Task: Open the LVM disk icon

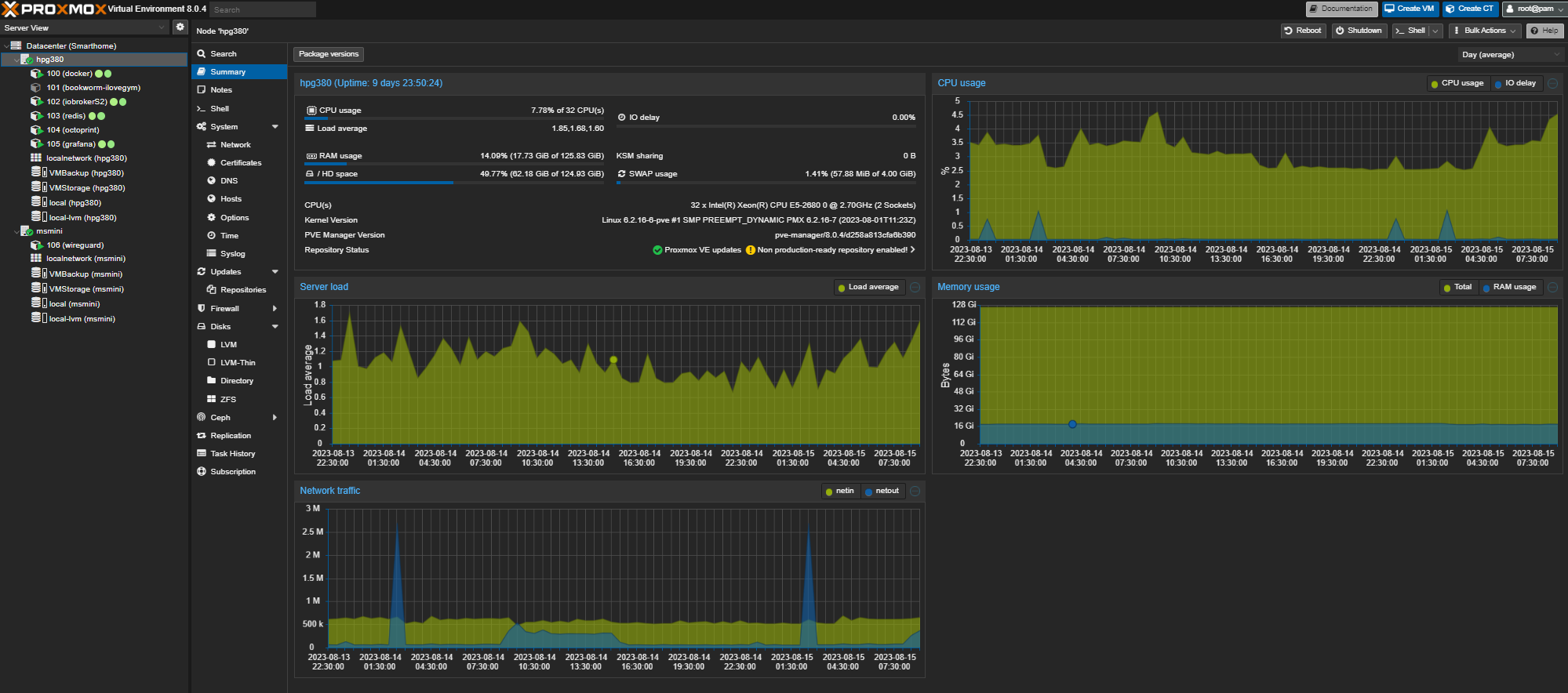Action: (x=211, y=344)
